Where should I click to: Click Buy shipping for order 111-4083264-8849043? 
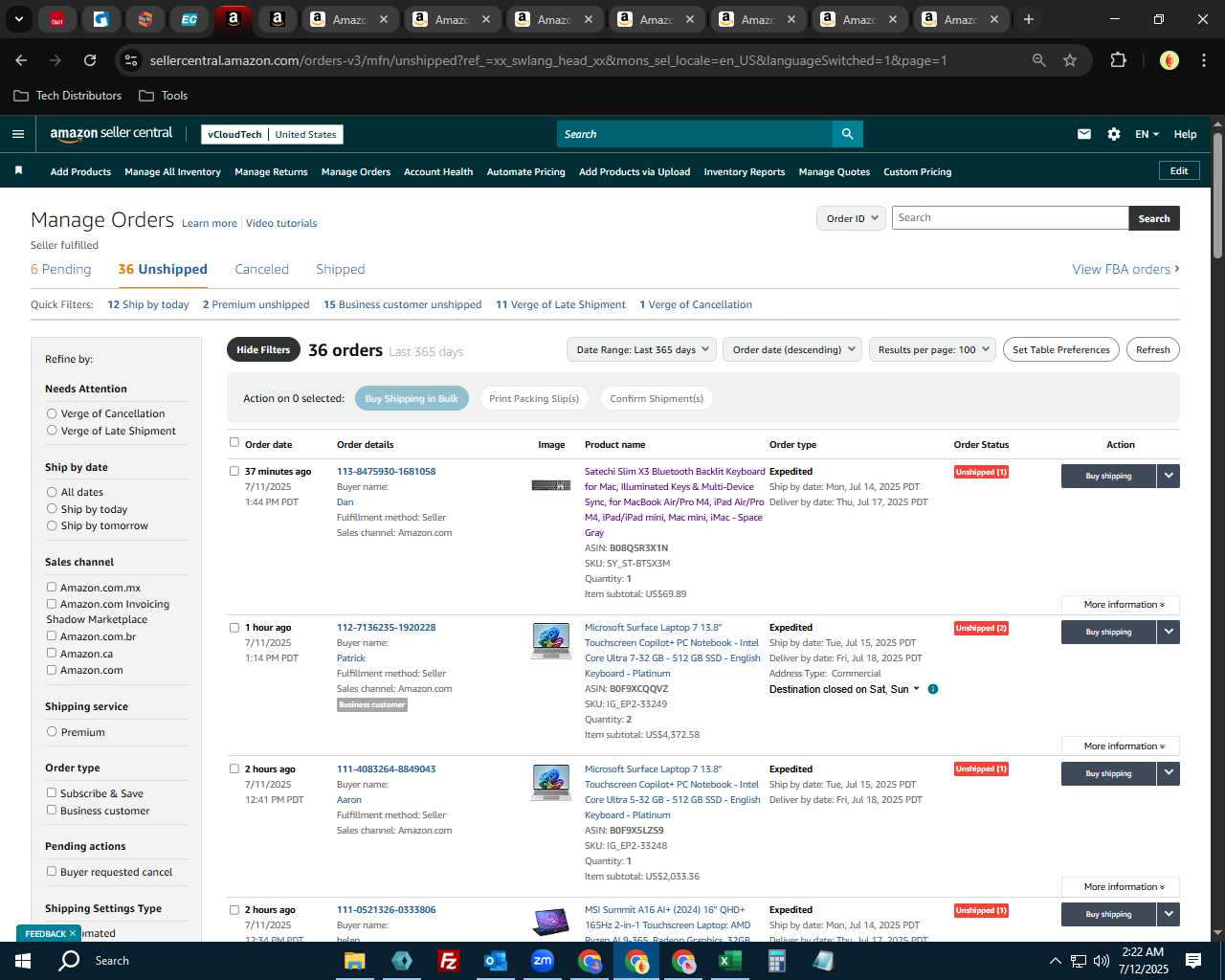[1108, 773]
